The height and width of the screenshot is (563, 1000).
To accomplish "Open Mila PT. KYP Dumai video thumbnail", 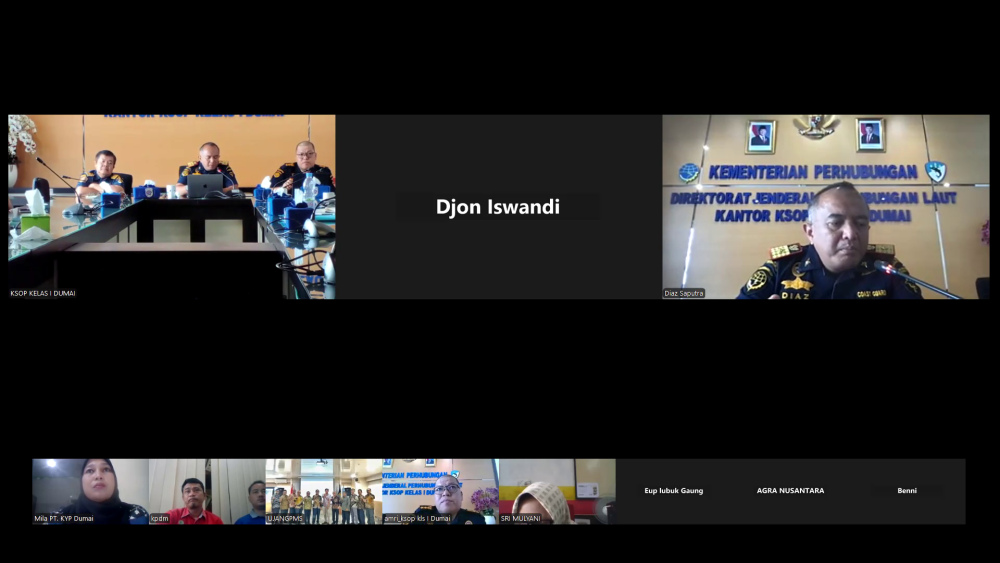I will (91, 492).
